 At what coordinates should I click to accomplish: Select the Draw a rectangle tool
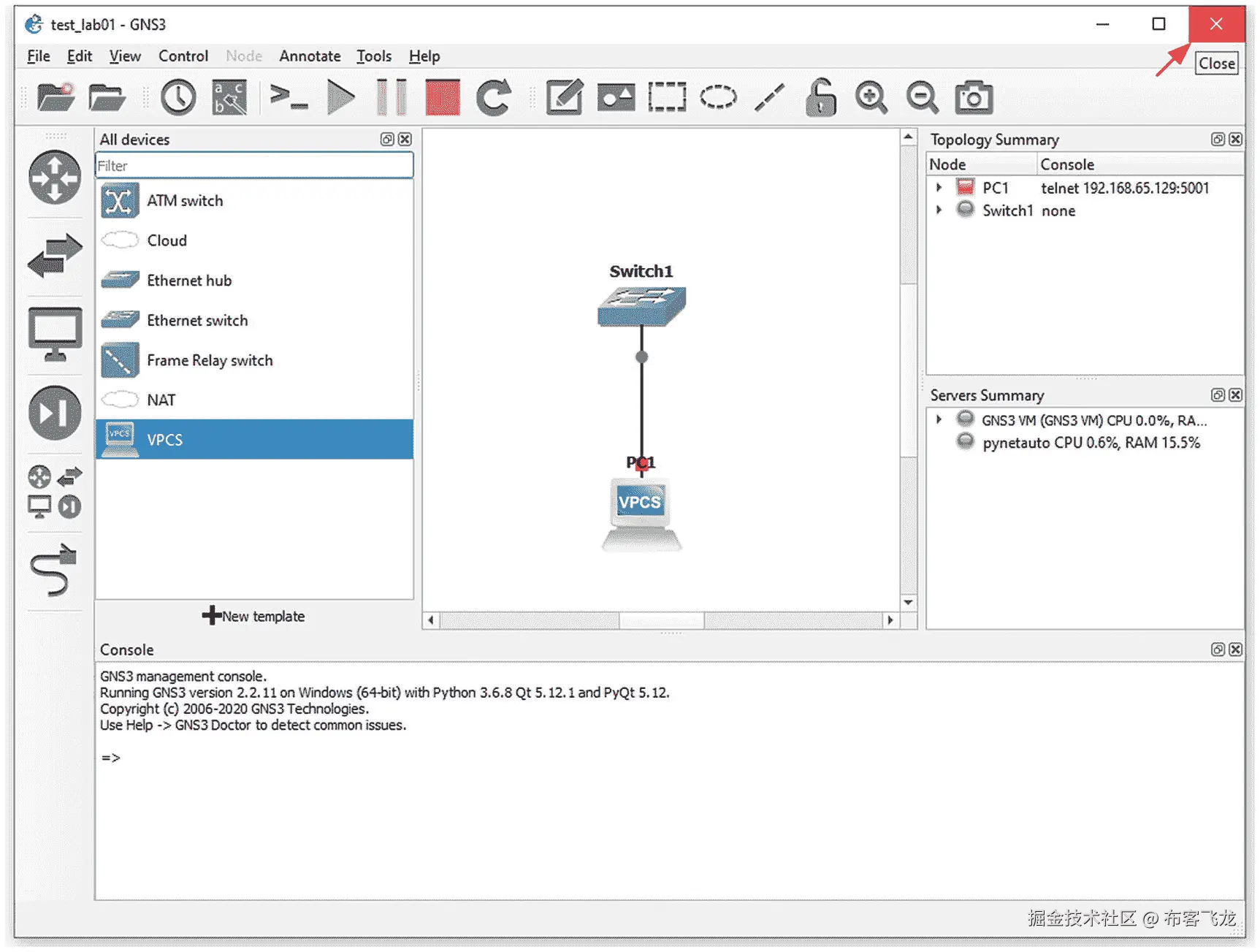pos(667,97)
